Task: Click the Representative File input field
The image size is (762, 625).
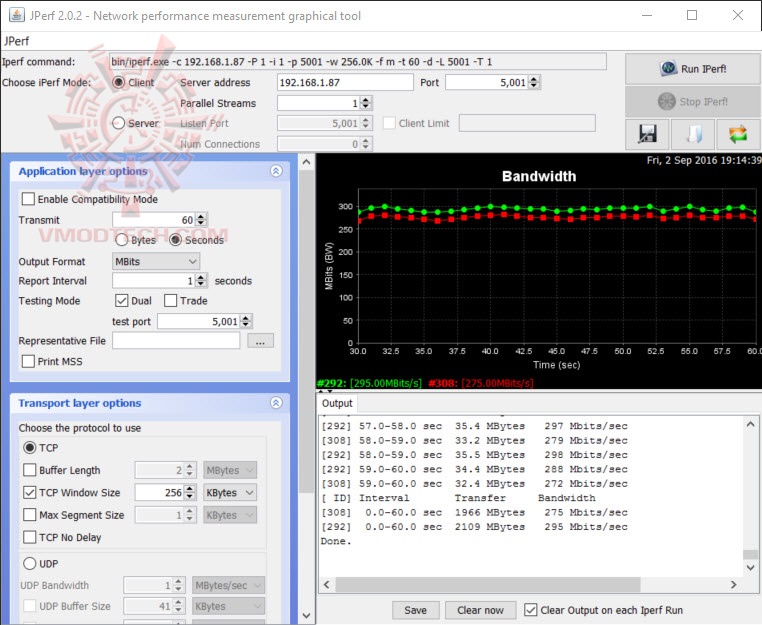Action: (176, 341)
